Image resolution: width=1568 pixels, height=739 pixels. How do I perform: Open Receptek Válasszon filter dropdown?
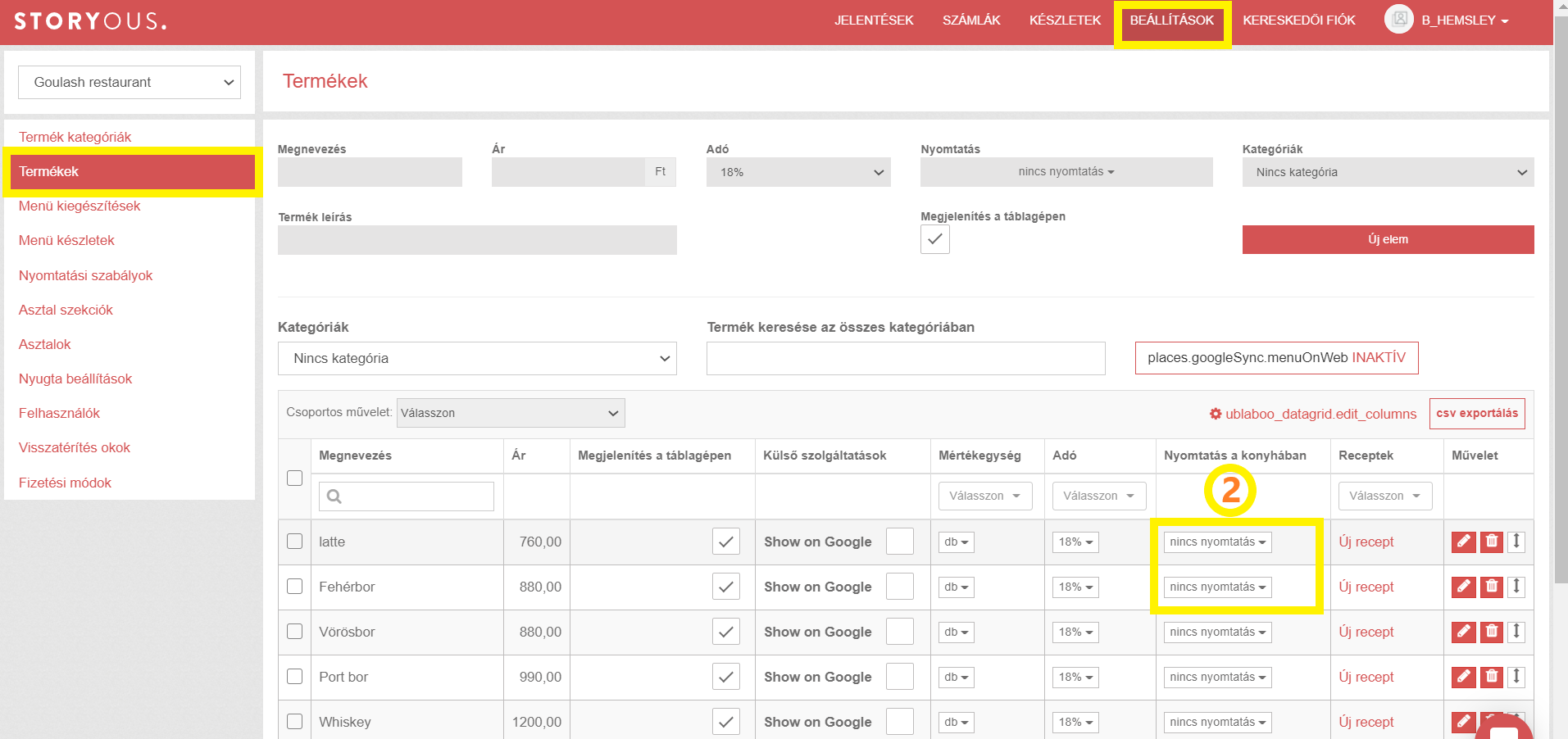click(1385, 496)
